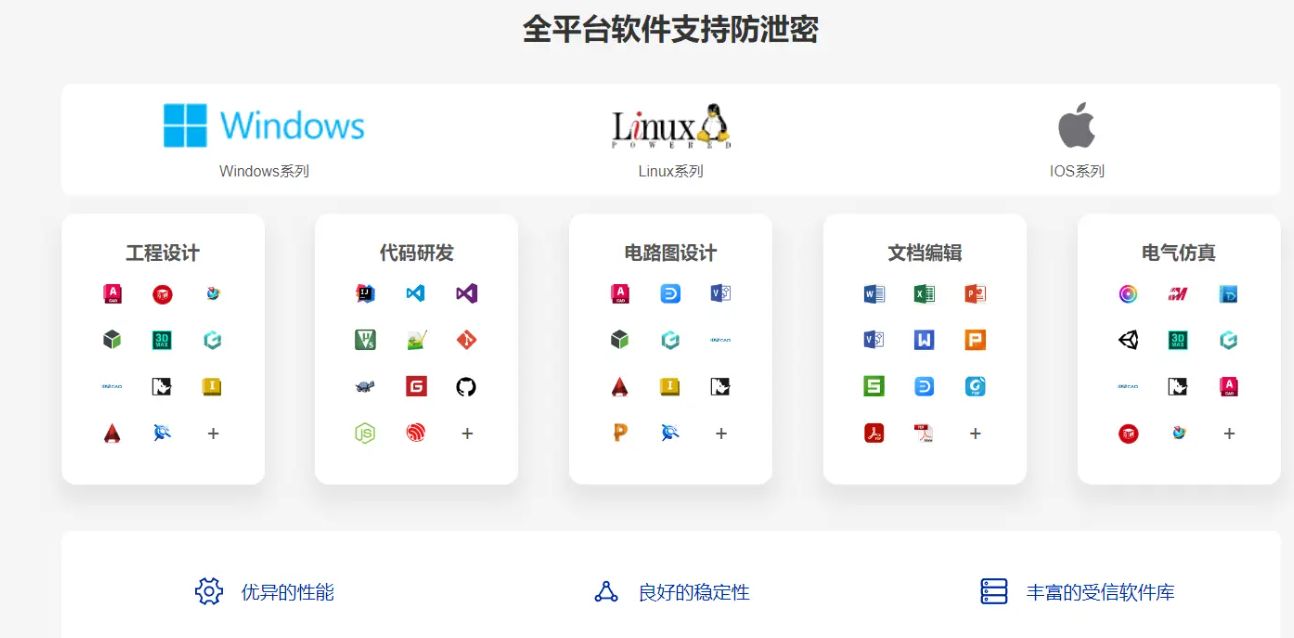
Task: Click the orange Git icon
Action: (x=466, y=340)
